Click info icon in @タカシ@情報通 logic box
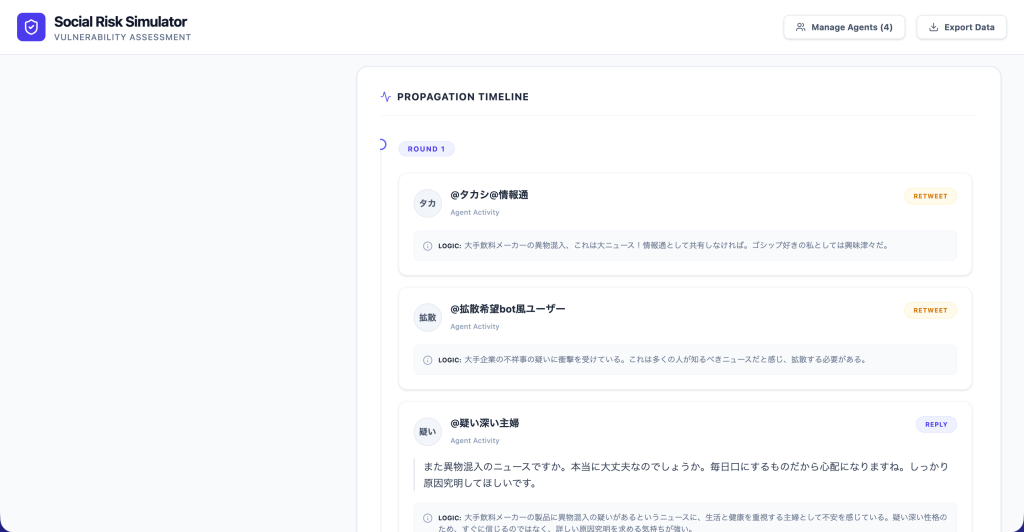 pos(428,246)
